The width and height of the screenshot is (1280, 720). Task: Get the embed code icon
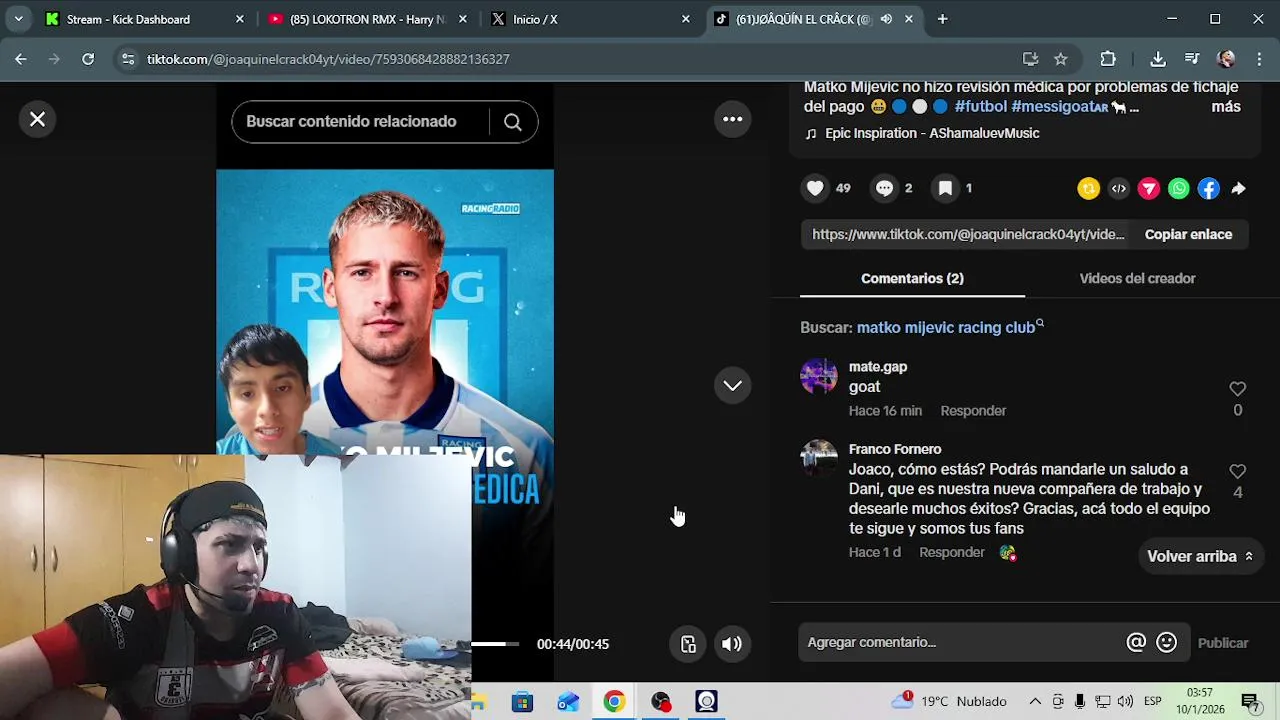click(1118, 188)
